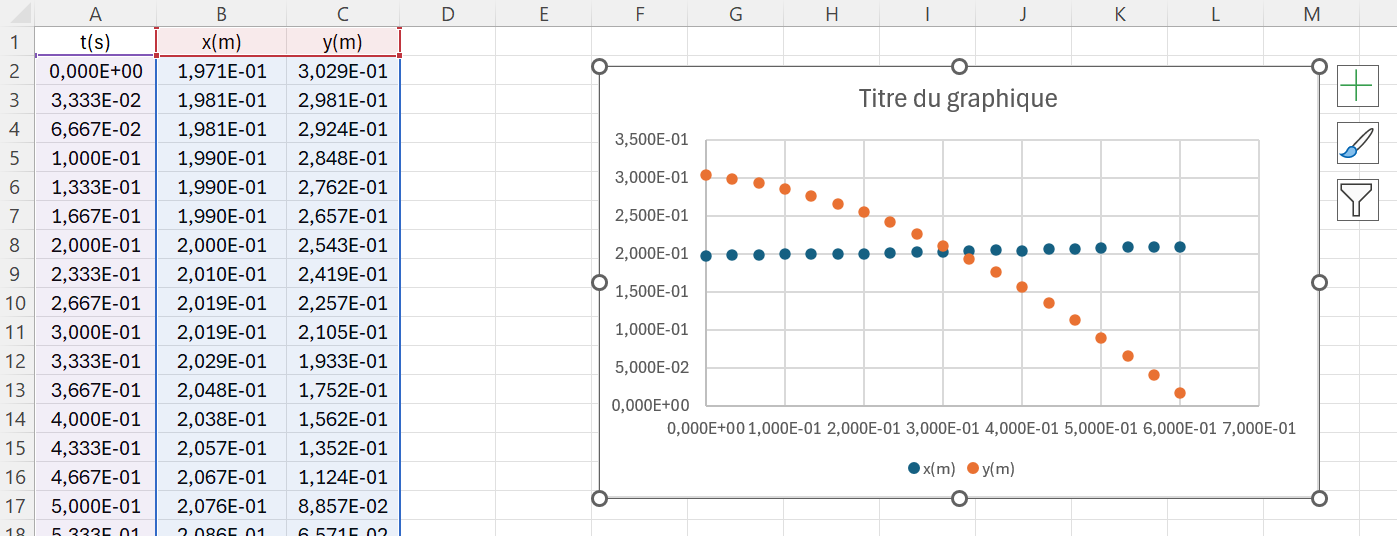Select the horizontal axis label 7,000E-01

tap(1259, 428)
